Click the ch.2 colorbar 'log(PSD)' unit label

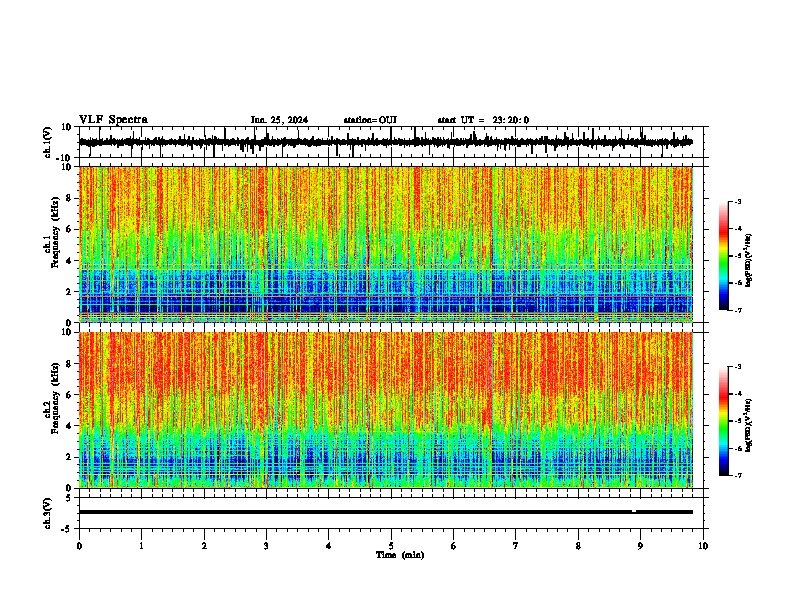[749, 425]
